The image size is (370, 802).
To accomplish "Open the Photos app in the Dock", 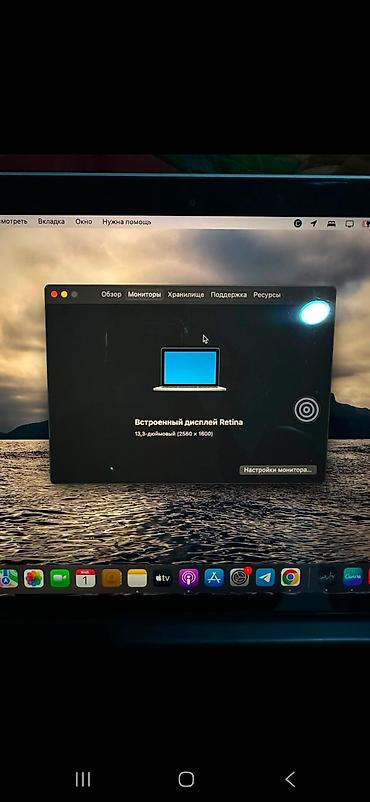I will [34, 578].
